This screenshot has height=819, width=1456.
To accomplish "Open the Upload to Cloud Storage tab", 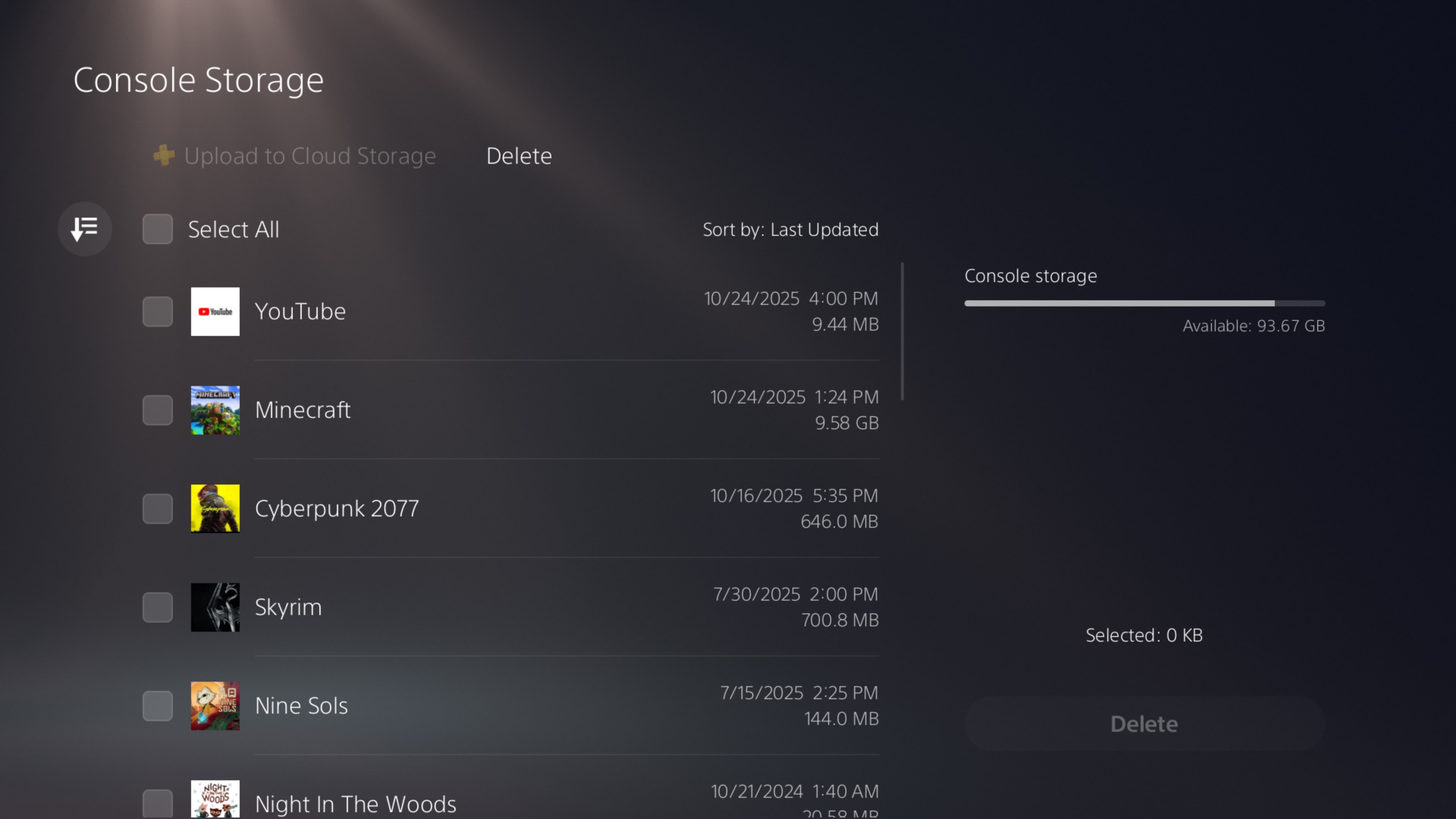I will coord(310,156).
